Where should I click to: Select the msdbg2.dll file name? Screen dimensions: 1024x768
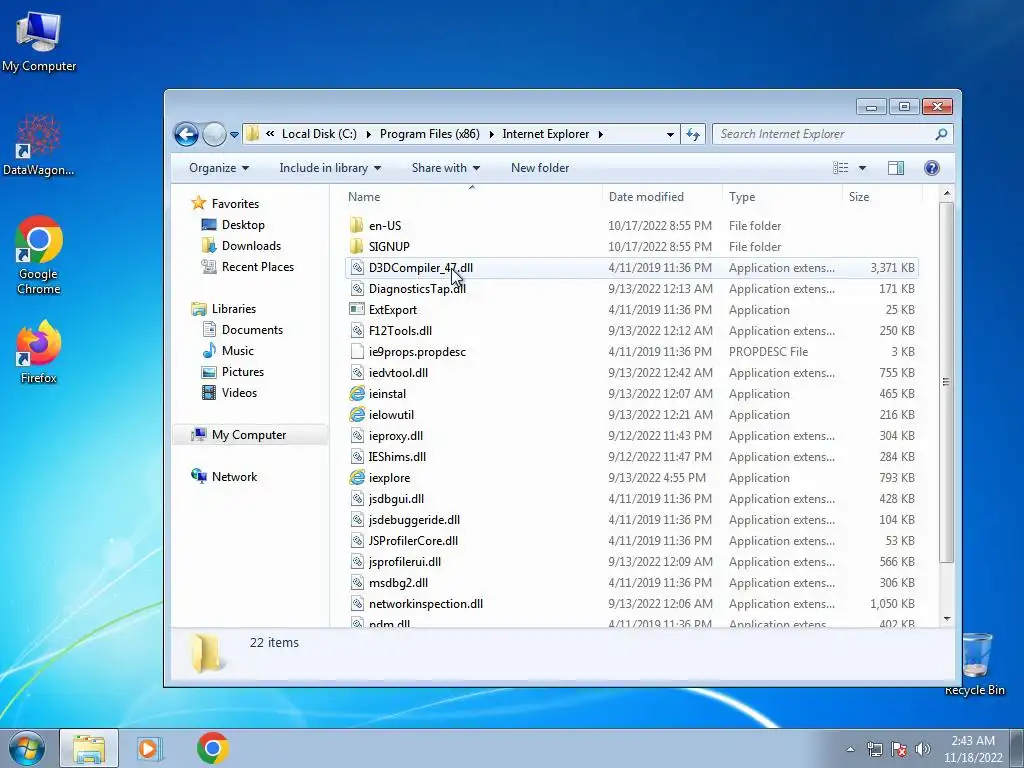[x=398, y=583]
